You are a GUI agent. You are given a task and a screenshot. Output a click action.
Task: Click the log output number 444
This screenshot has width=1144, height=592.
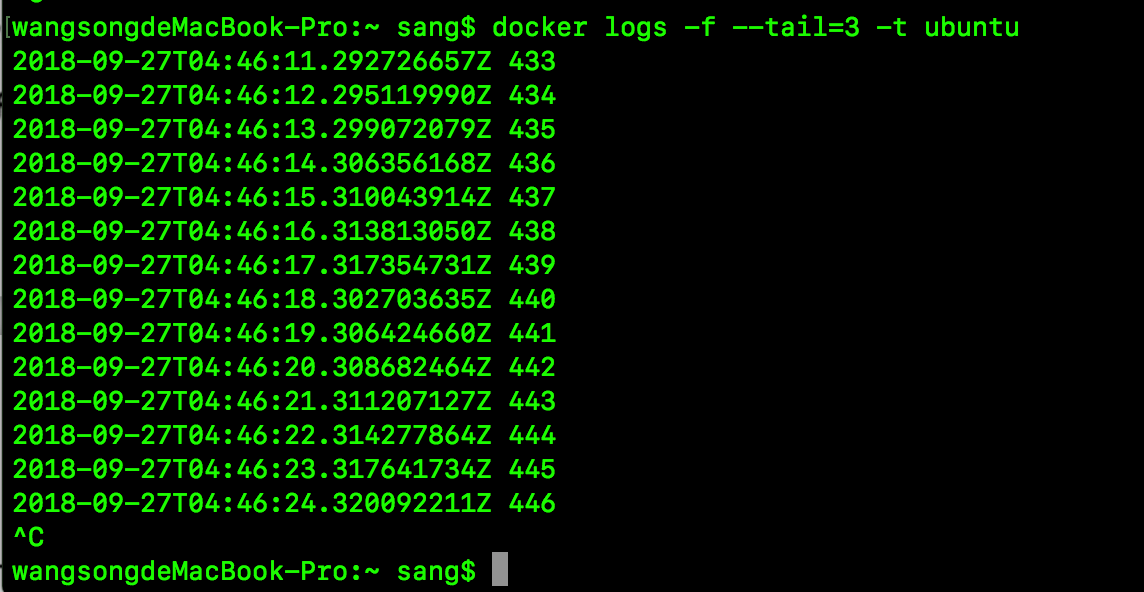click(532, 435)
